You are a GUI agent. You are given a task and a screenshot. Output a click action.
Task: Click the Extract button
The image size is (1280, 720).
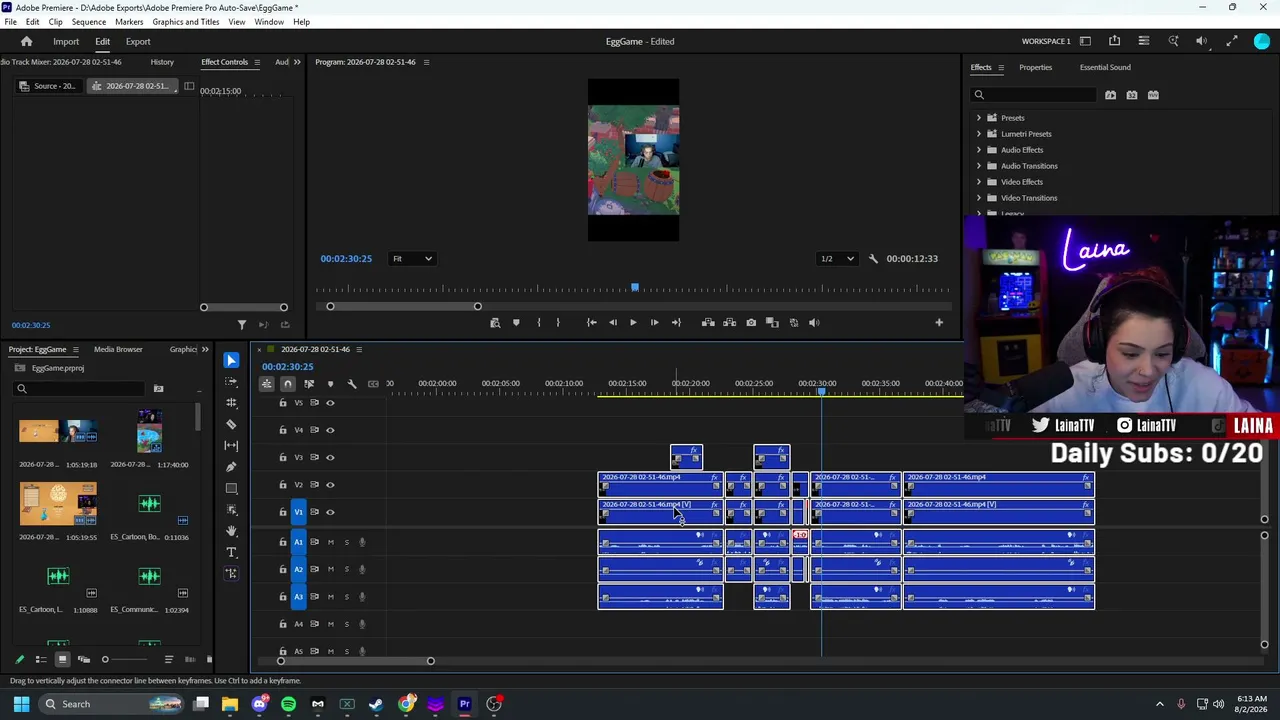729,322
